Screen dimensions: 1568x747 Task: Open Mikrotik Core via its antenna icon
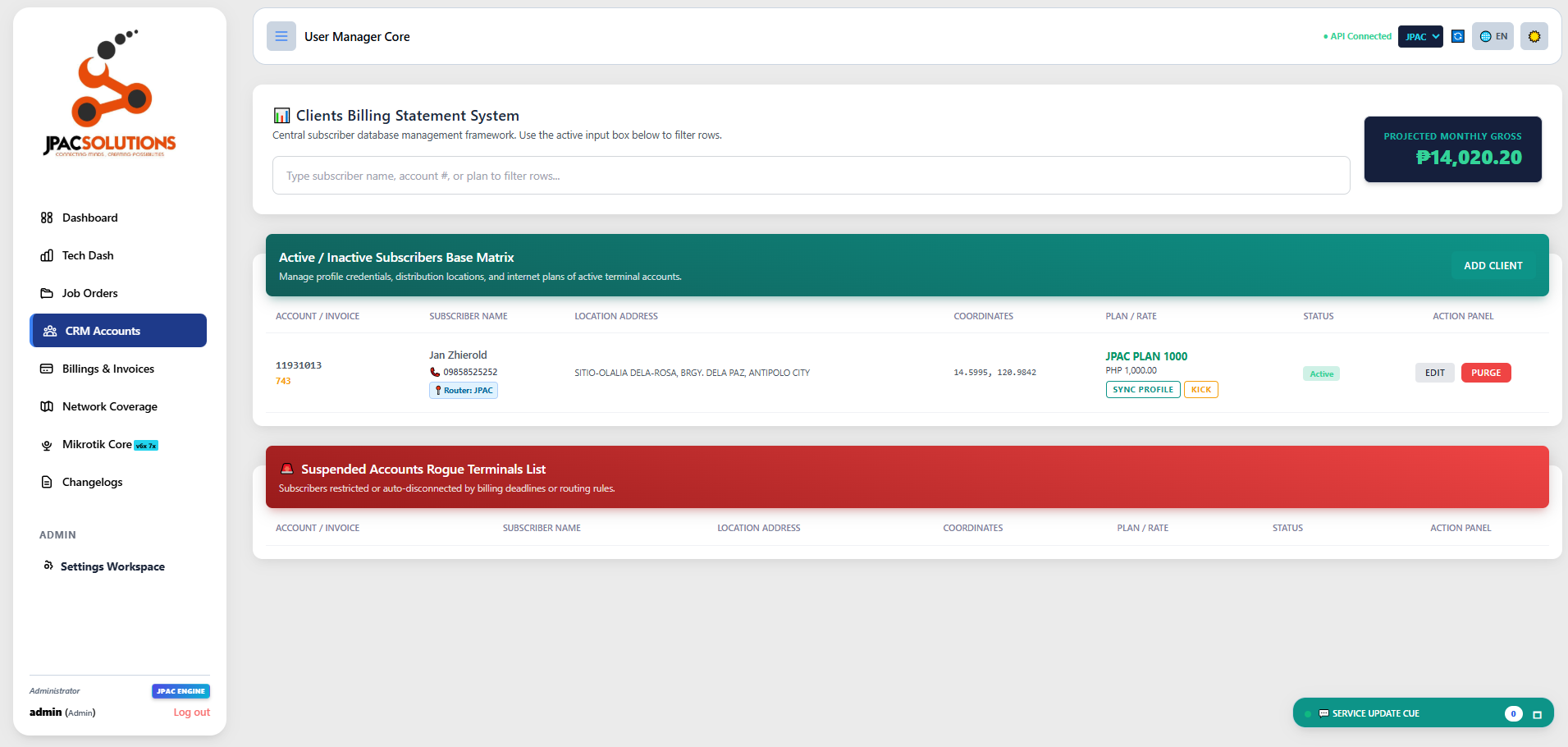(47, 445)
